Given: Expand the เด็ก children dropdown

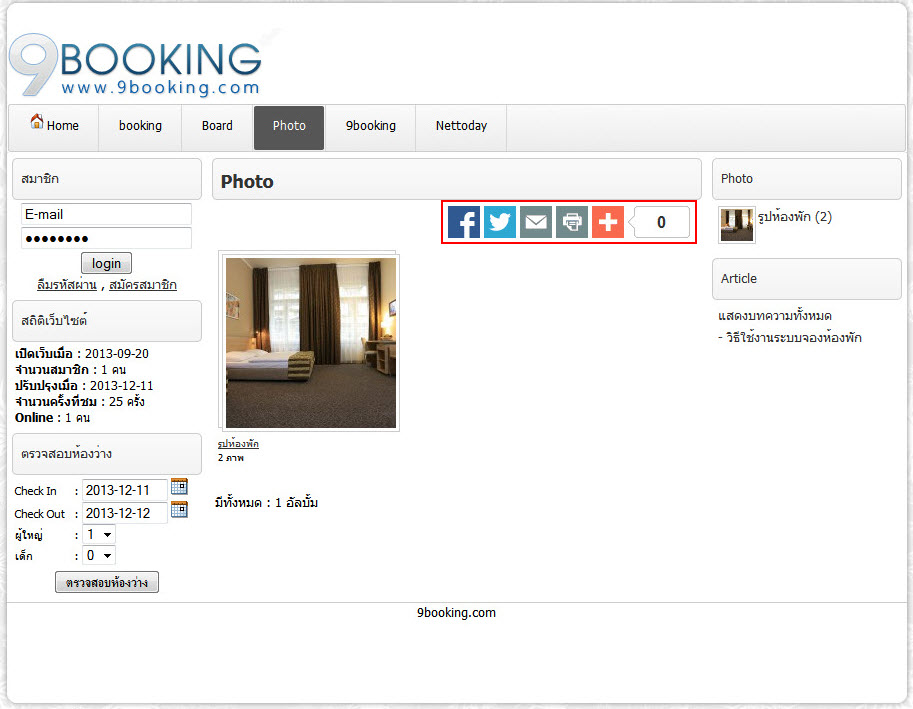Looking at the screenshot, I should pos(99,555).
